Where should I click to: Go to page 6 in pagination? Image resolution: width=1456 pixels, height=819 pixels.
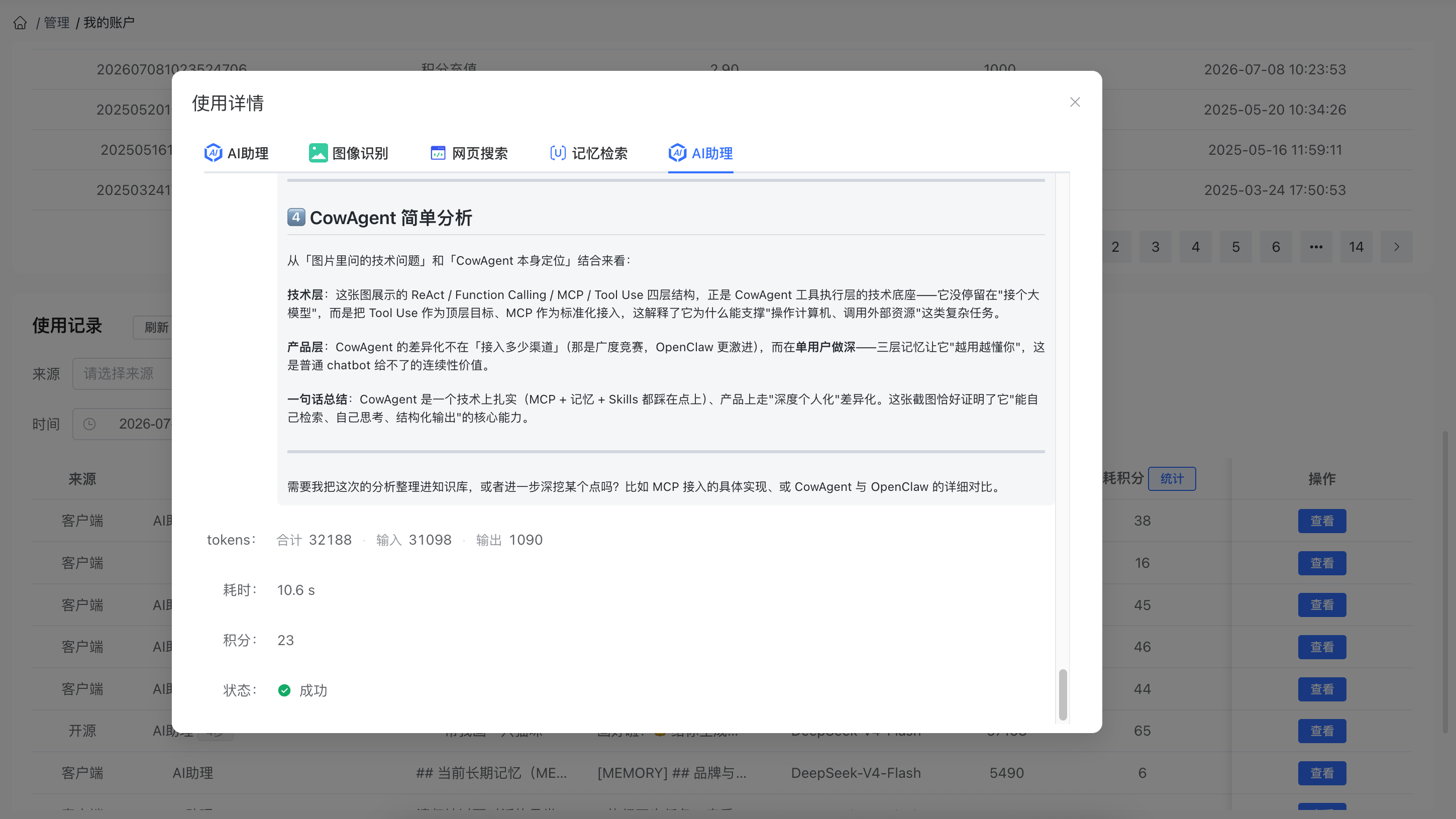[x=1276, y=246]
